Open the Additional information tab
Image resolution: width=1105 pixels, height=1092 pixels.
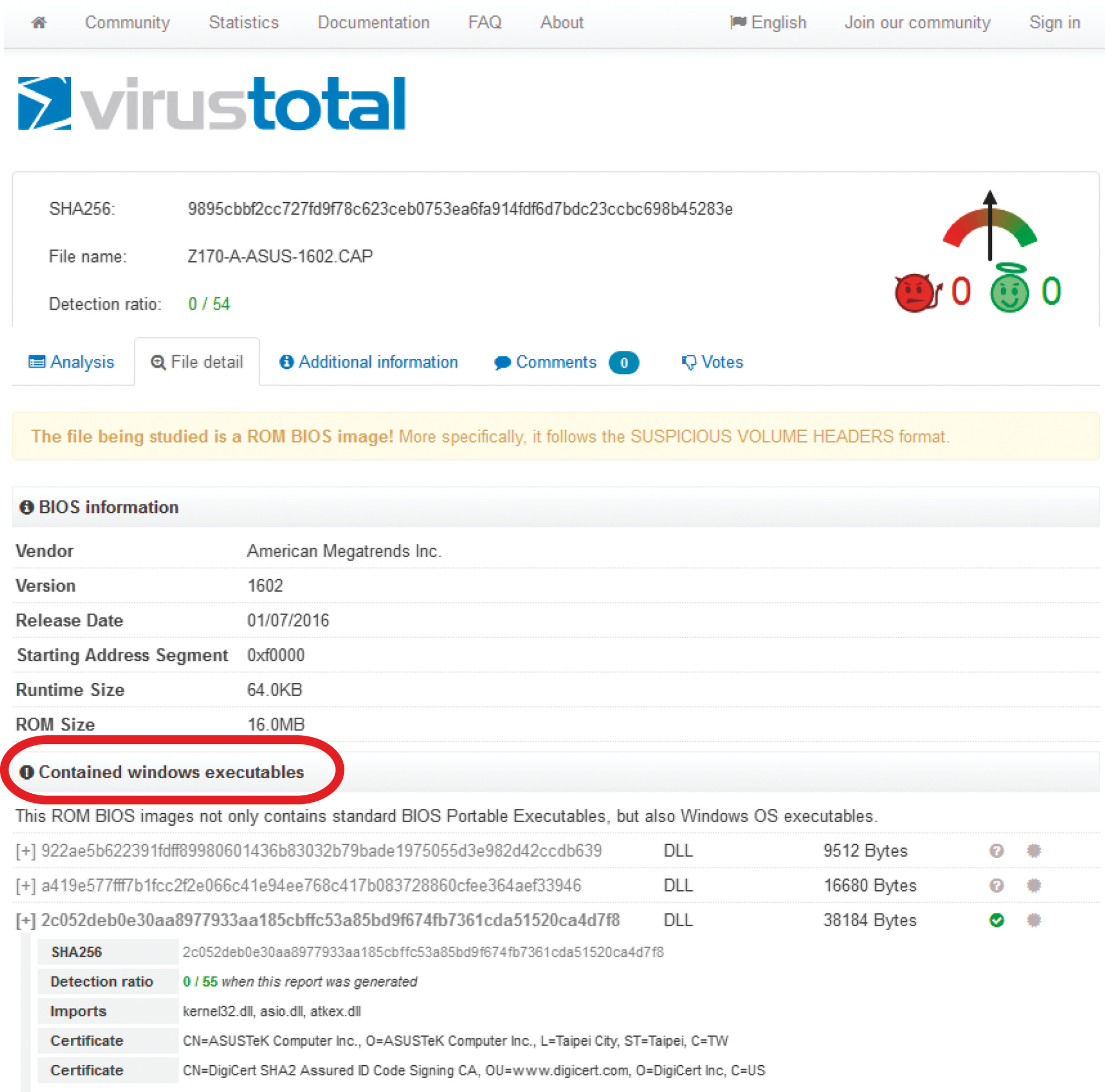pos(369,362)
